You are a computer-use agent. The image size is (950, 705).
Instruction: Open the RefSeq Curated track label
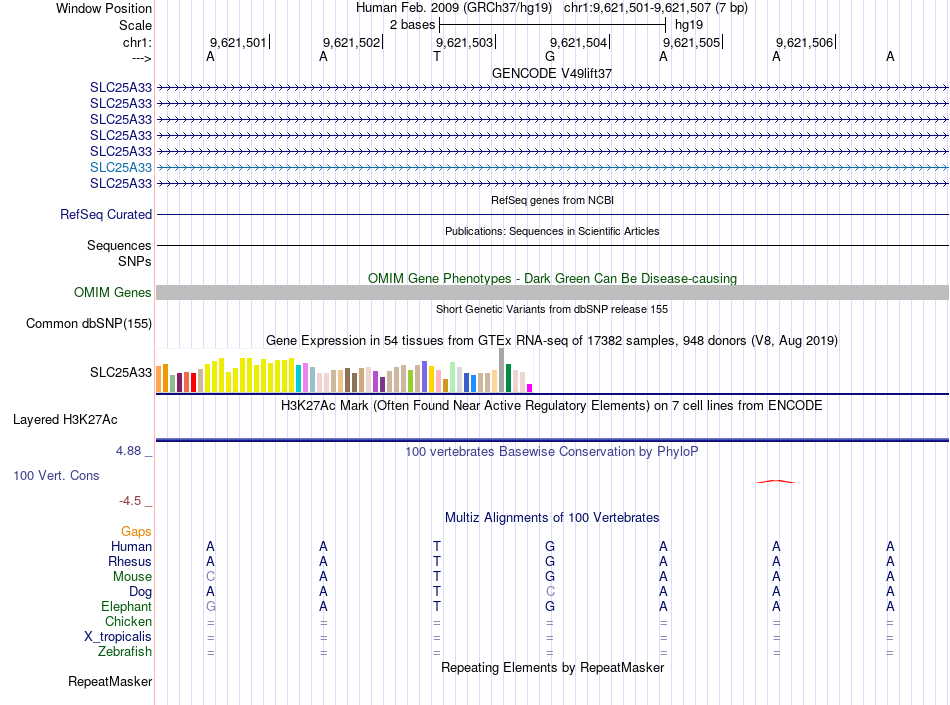(x=106, y=214)
